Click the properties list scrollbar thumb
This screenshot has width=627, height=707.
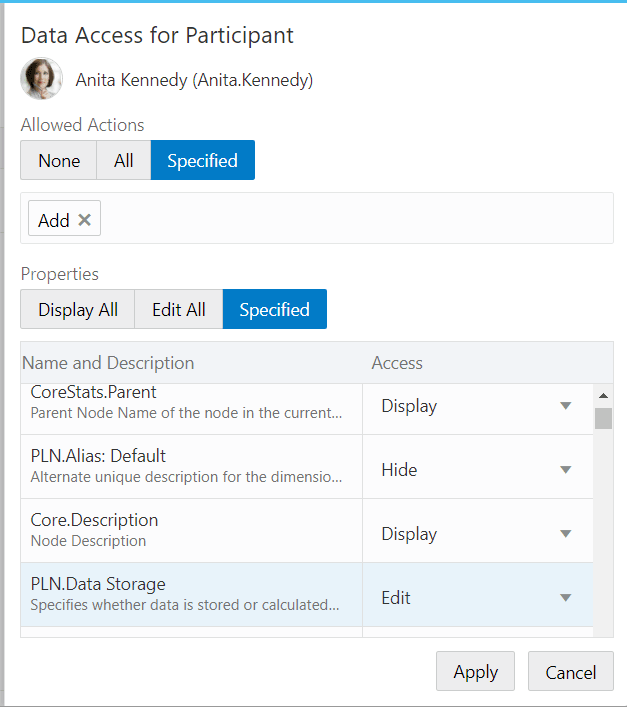[603, 418]
